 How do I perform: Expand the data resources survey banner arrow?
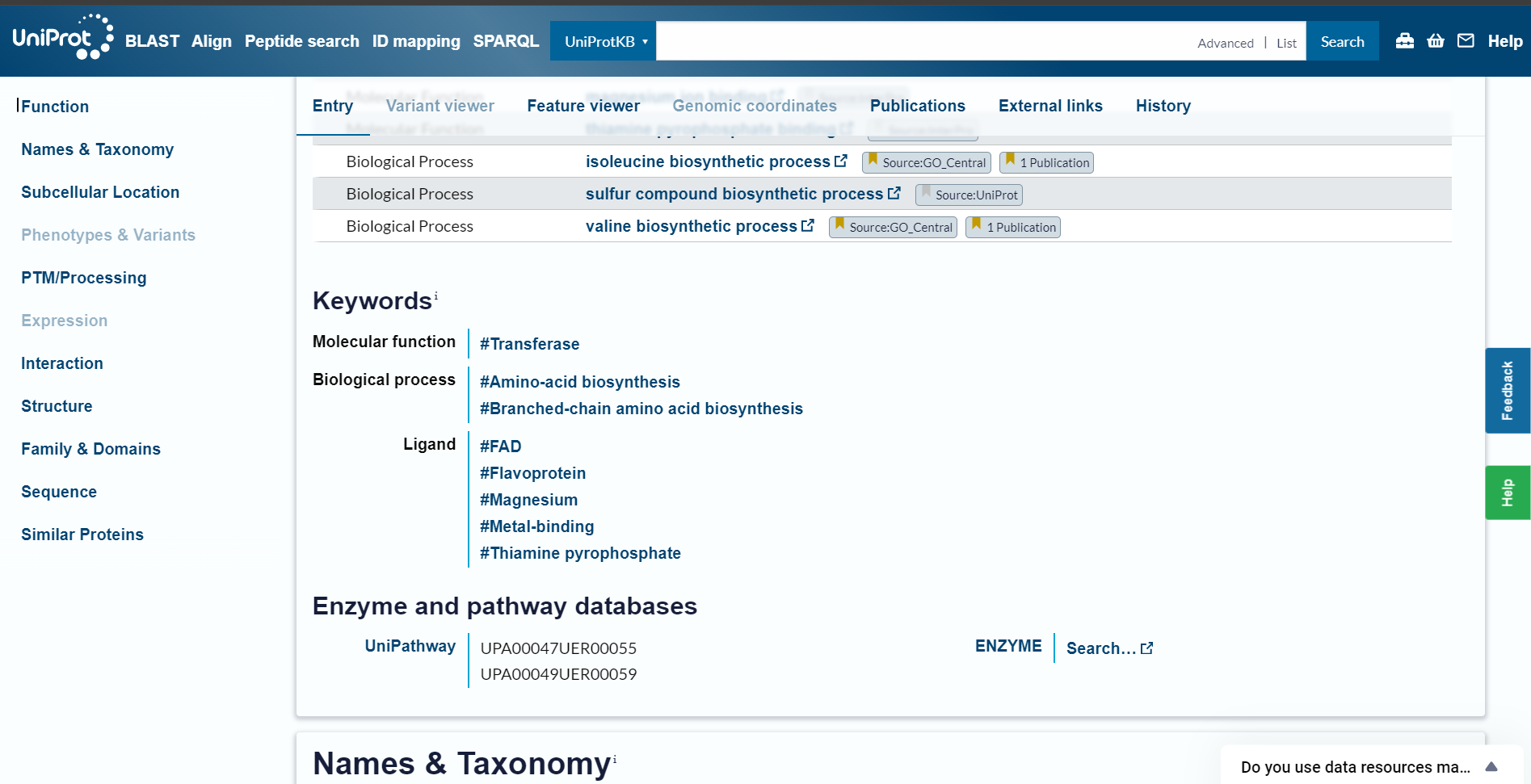point(1491,766)
